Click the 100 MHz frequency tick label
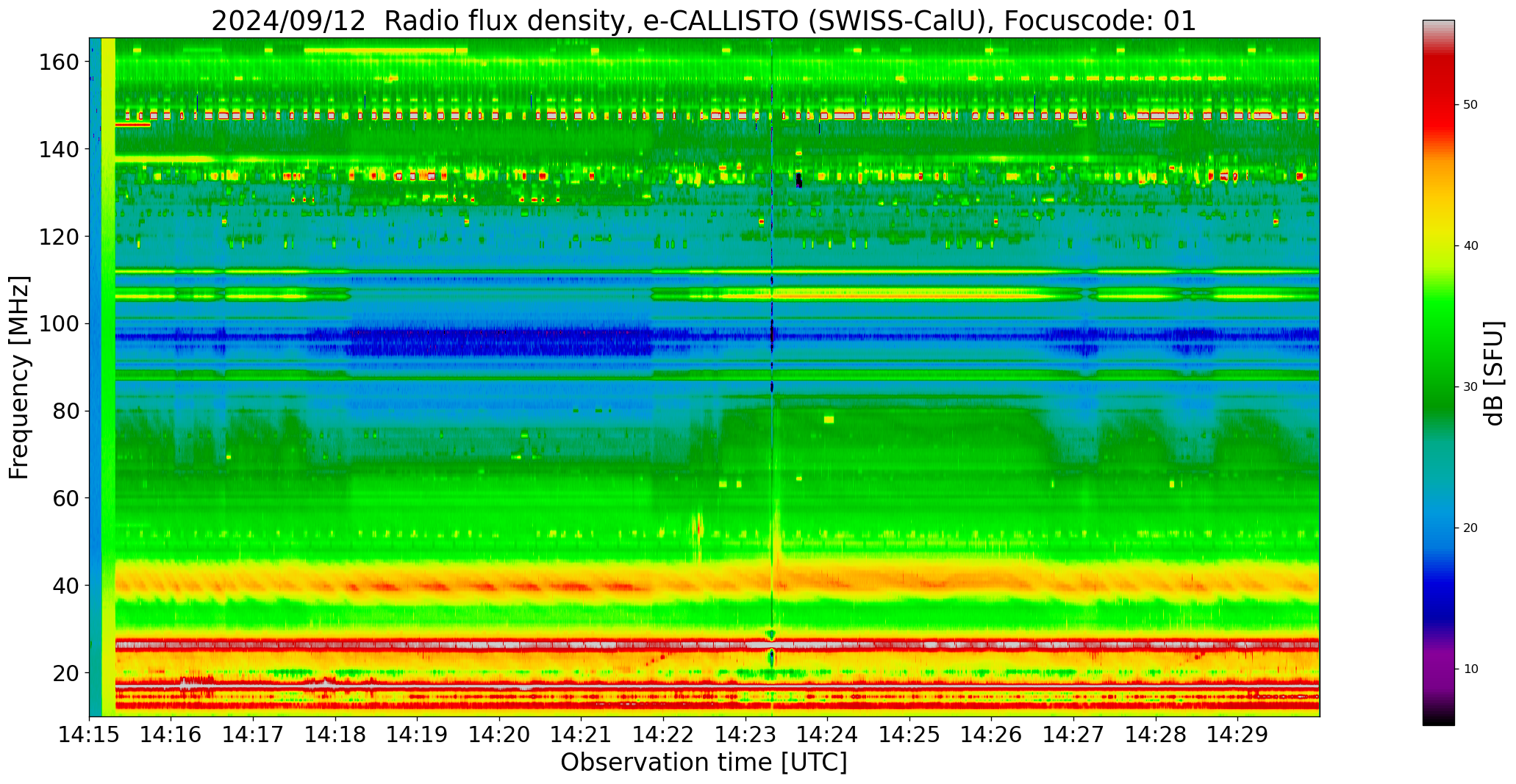Viewport: 1516px width, 784px height. [60, 323]
